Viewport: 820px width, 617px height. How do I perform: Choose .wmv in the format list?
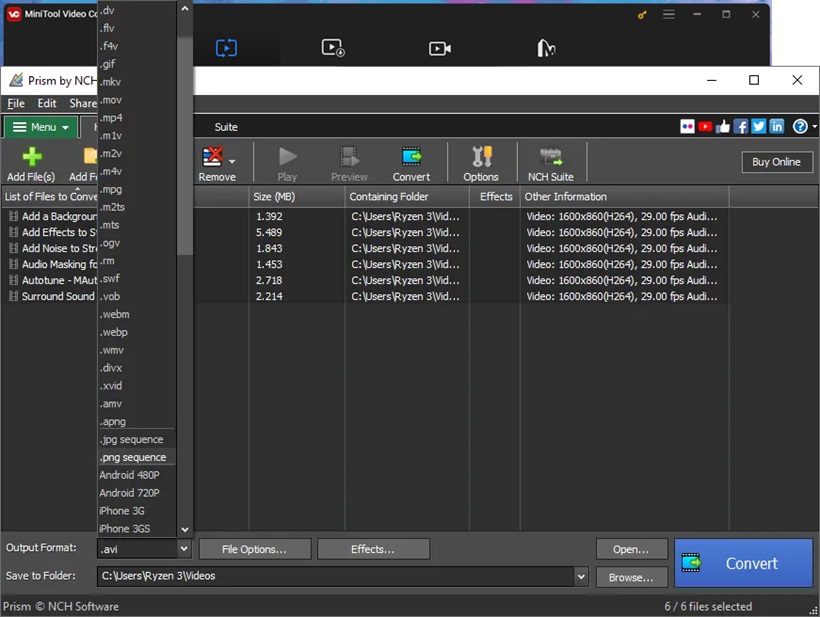click(x=136, y=350)
